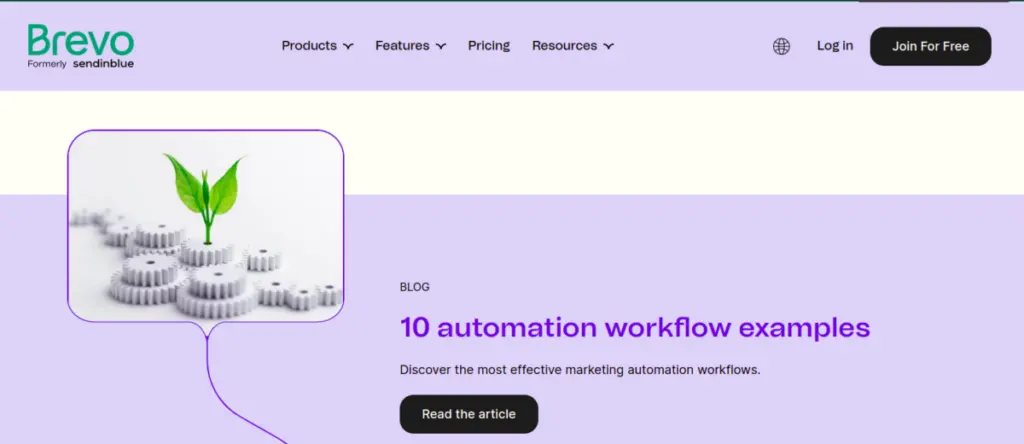Image resolution: width=1024 pixels, height=444 pixels.
Task: Open the Resources menu
Action: pyautogui.click(x=564, y=45)
